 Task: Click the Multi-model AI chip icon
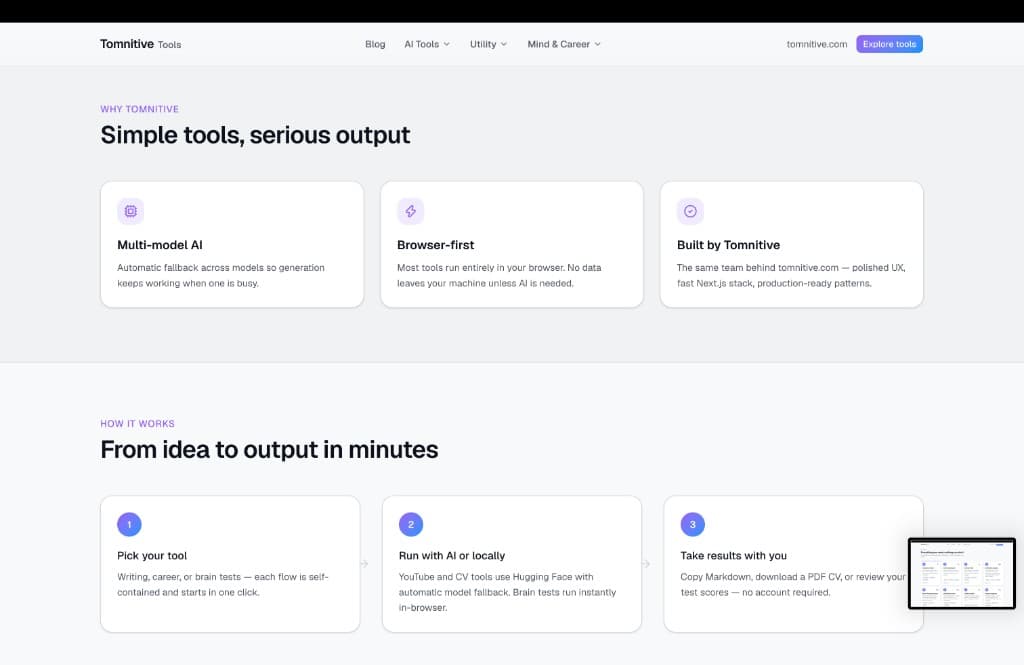131,211
